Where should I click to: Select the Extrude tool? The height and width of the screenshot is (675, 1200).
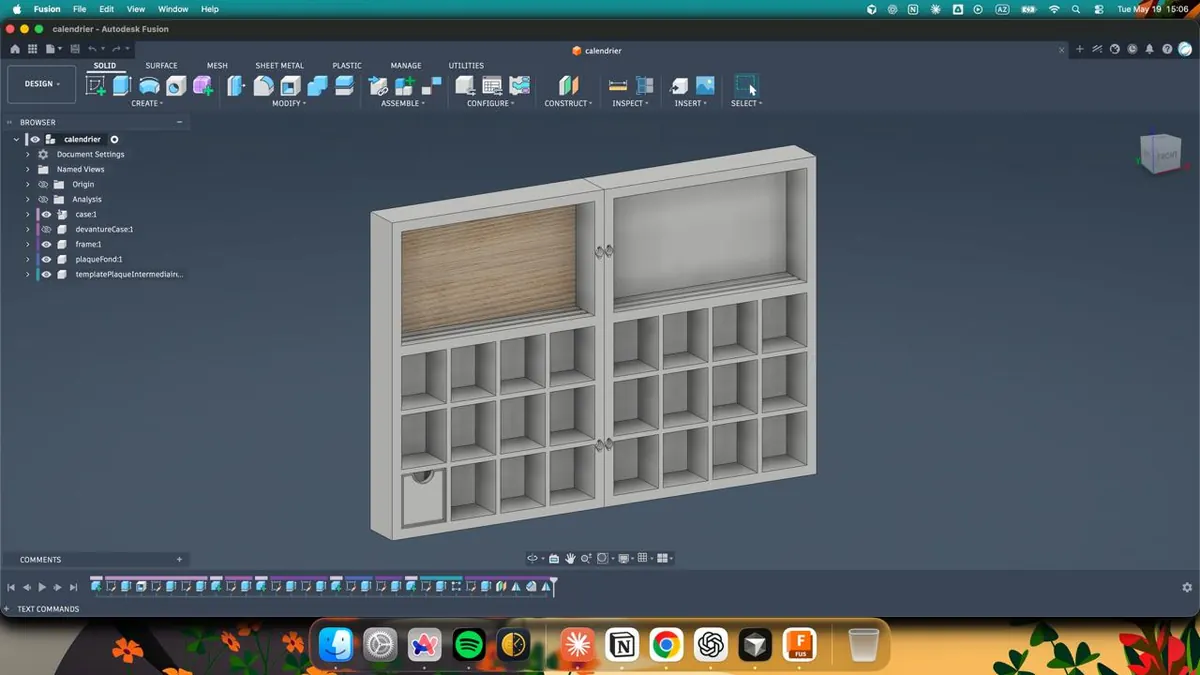coord(122,86)
